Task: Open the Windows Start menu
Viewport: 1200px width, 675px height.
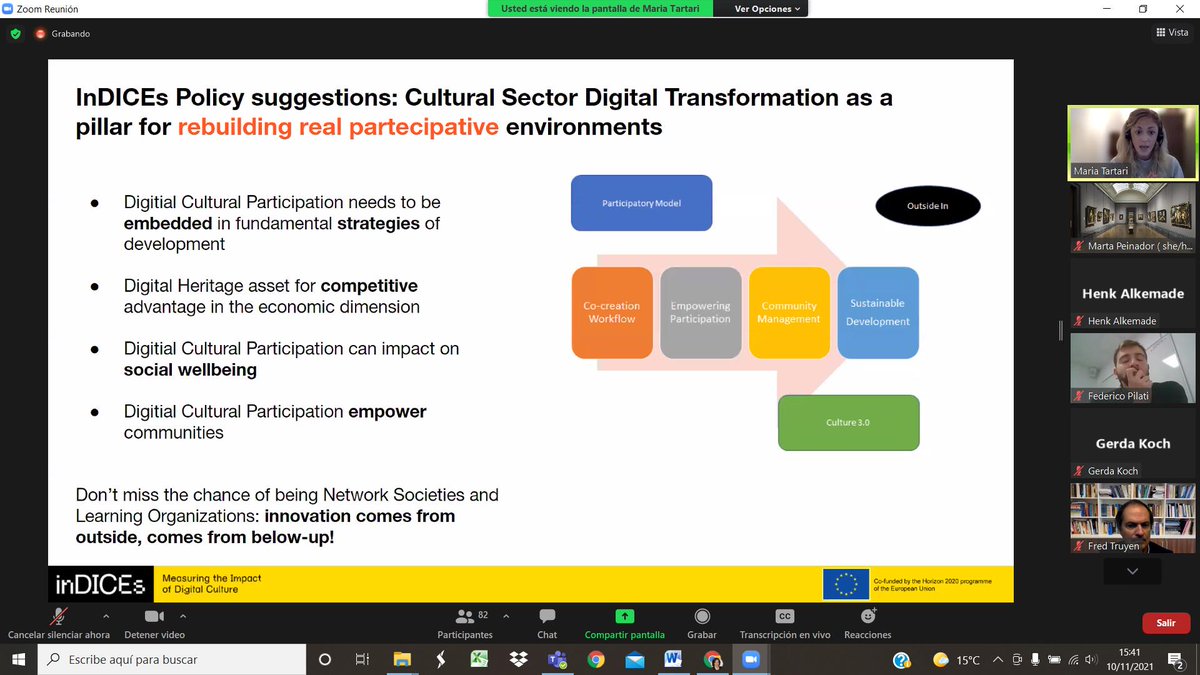Action: (19, 660)
